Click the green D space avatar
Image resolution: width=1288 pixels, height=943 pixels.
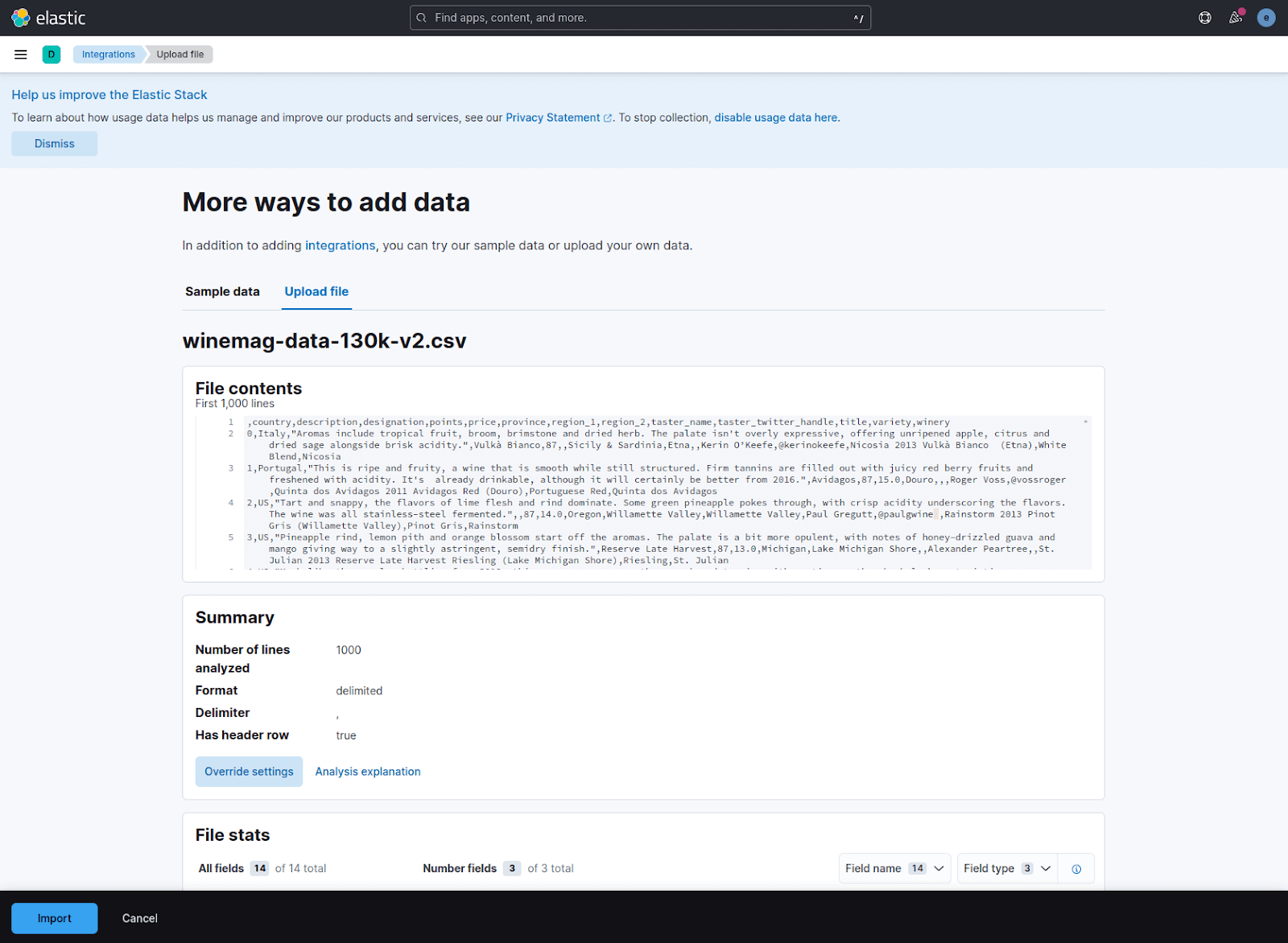pos(52,55)
